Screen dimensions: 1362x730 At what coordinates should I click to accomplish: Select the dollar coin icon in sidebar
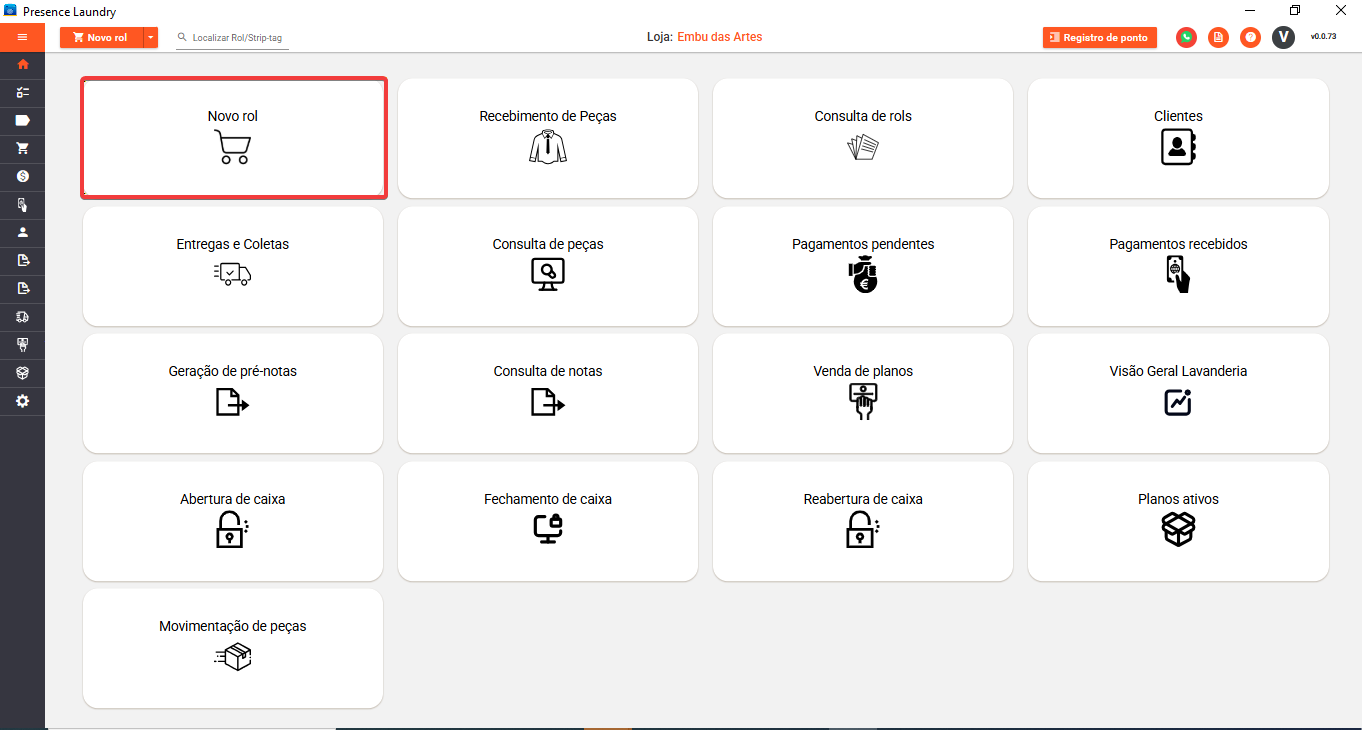click(x=23, y=176)
